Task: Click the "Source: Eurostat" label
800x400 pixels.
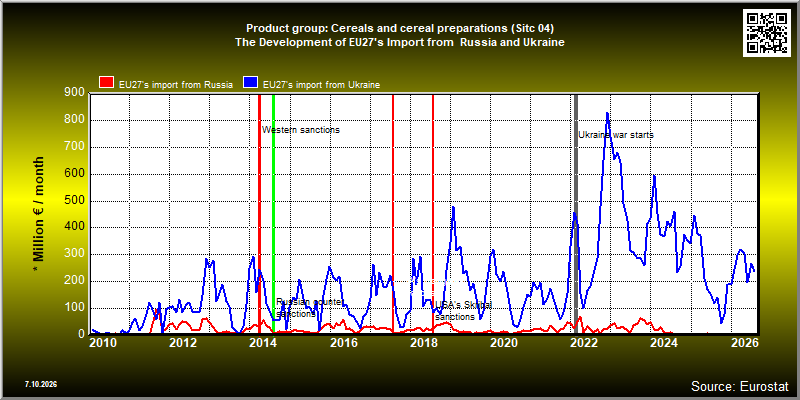Action: [740, 386]
